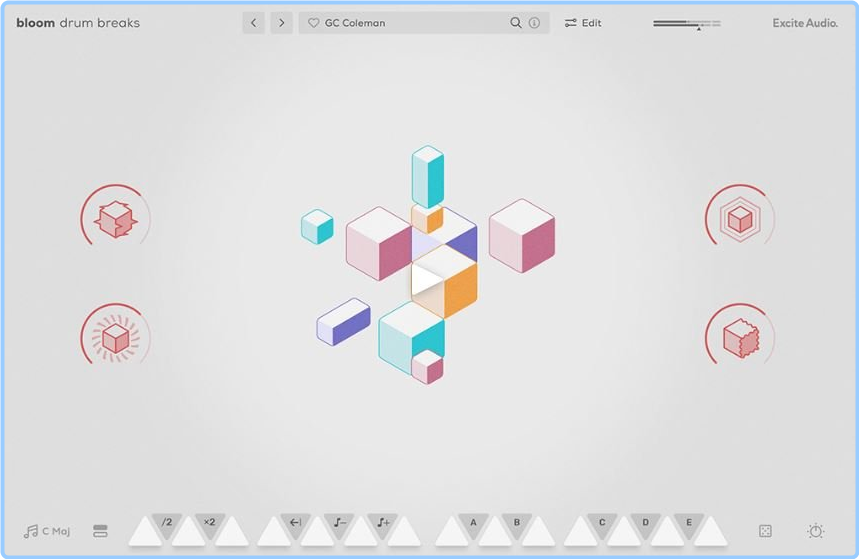Trigger the flat purple brick
Viewport: 859px width, 559px height.
tap(343, 322)
